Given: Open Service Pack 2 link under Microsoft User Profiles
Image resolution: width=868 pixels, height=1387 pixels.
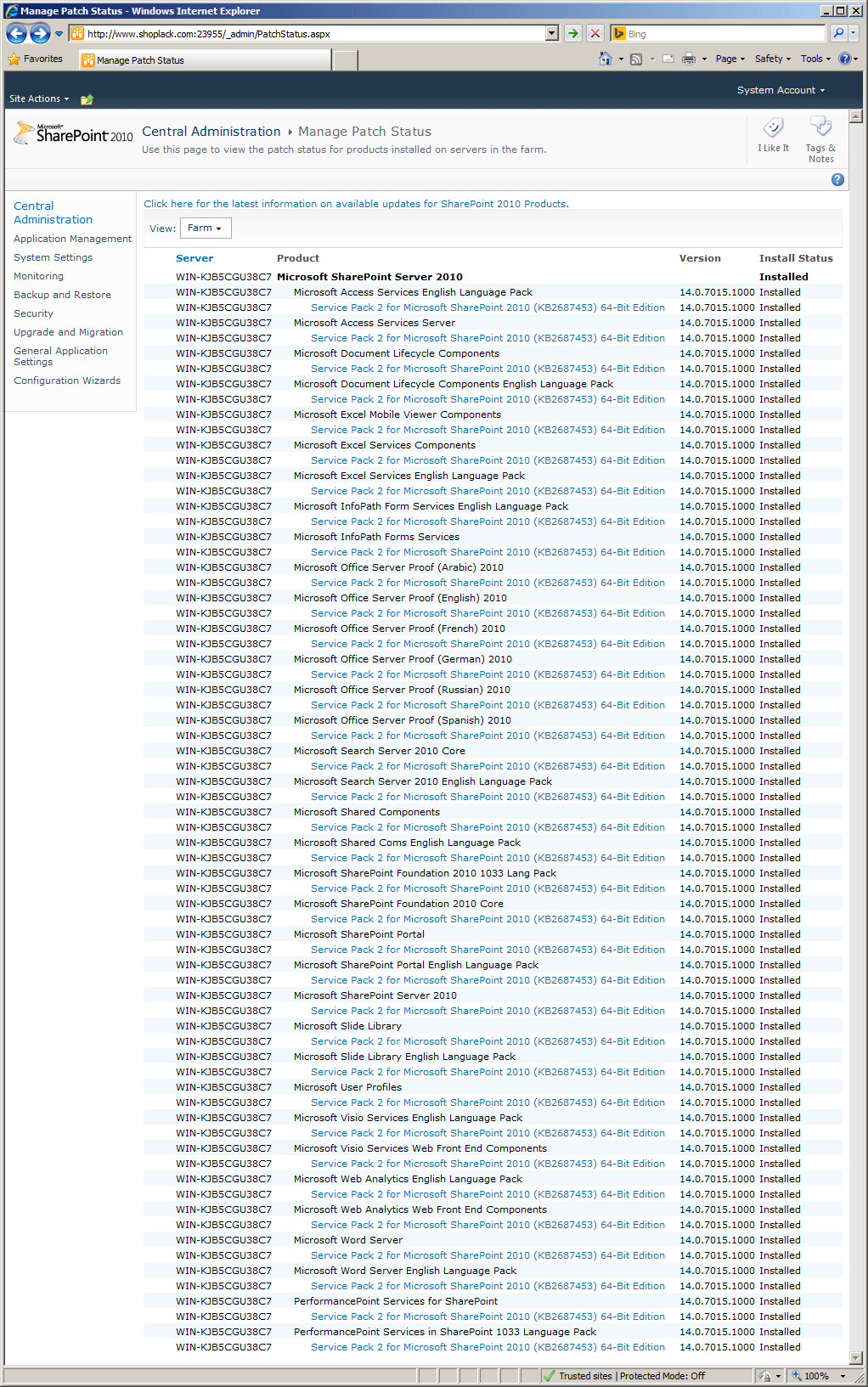Looking at the screenshot, I should (488, 1102).
